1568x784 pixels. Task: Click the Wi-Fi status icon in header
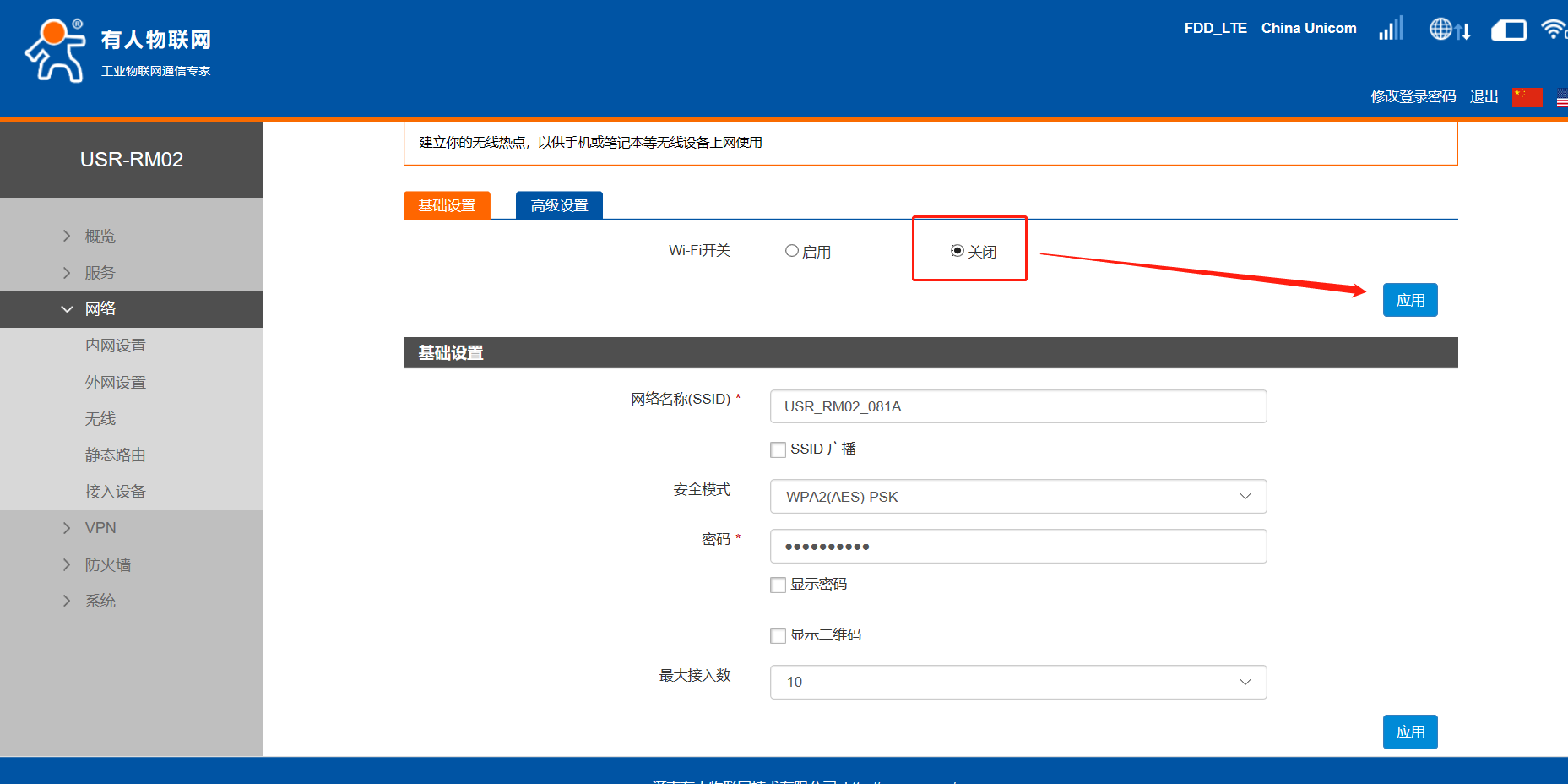tap(1554, 30)
